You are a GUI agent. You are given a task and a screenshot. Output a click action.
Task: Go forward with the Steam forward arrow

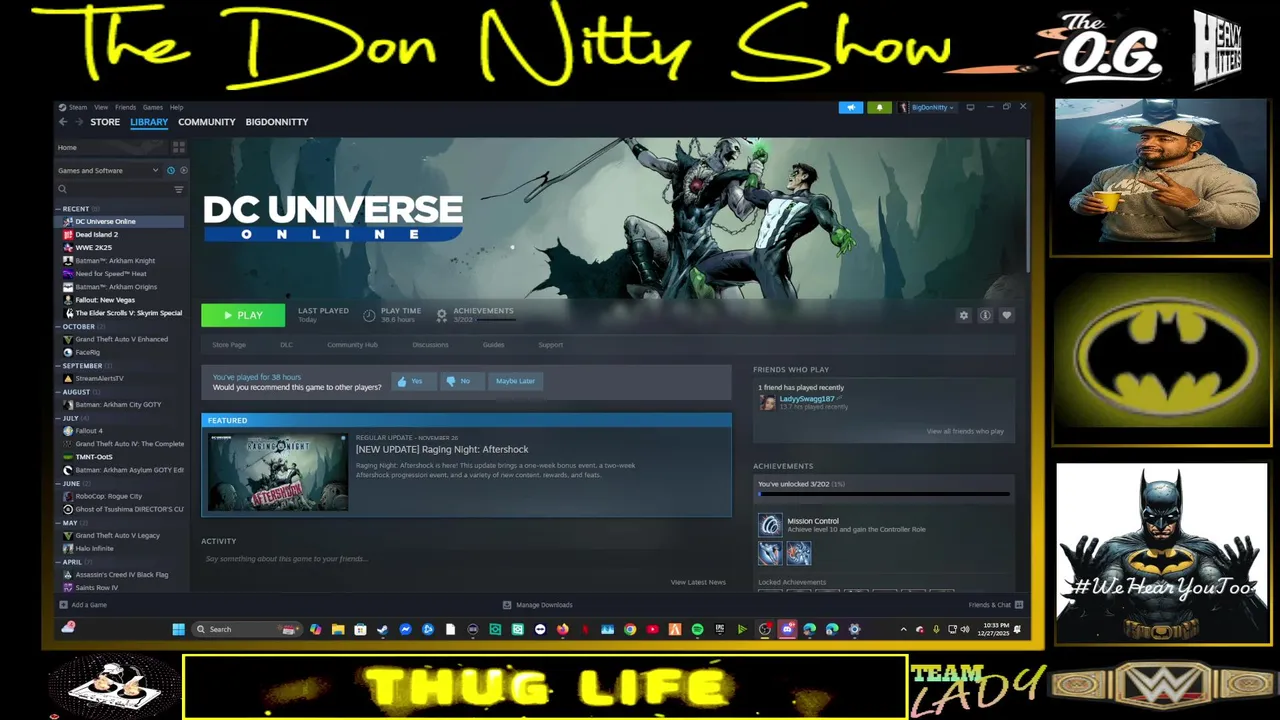click(79, 122)
